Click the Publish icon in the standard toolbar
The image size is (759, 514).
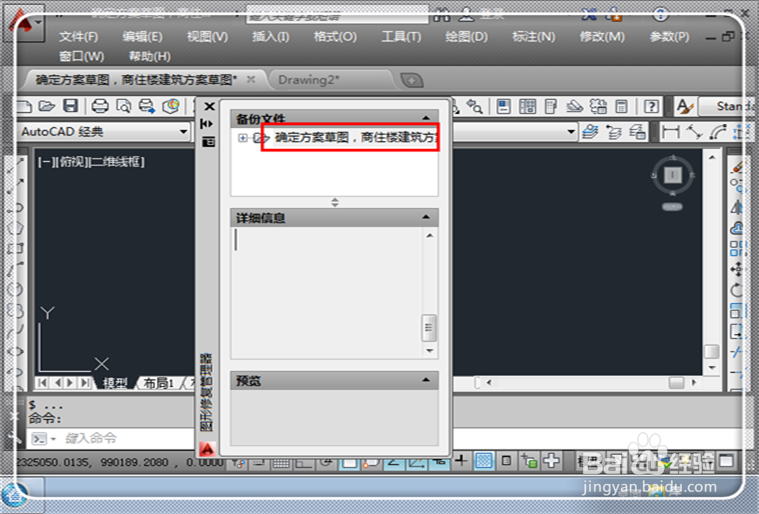pyautogui.click(x=147, y=106)
